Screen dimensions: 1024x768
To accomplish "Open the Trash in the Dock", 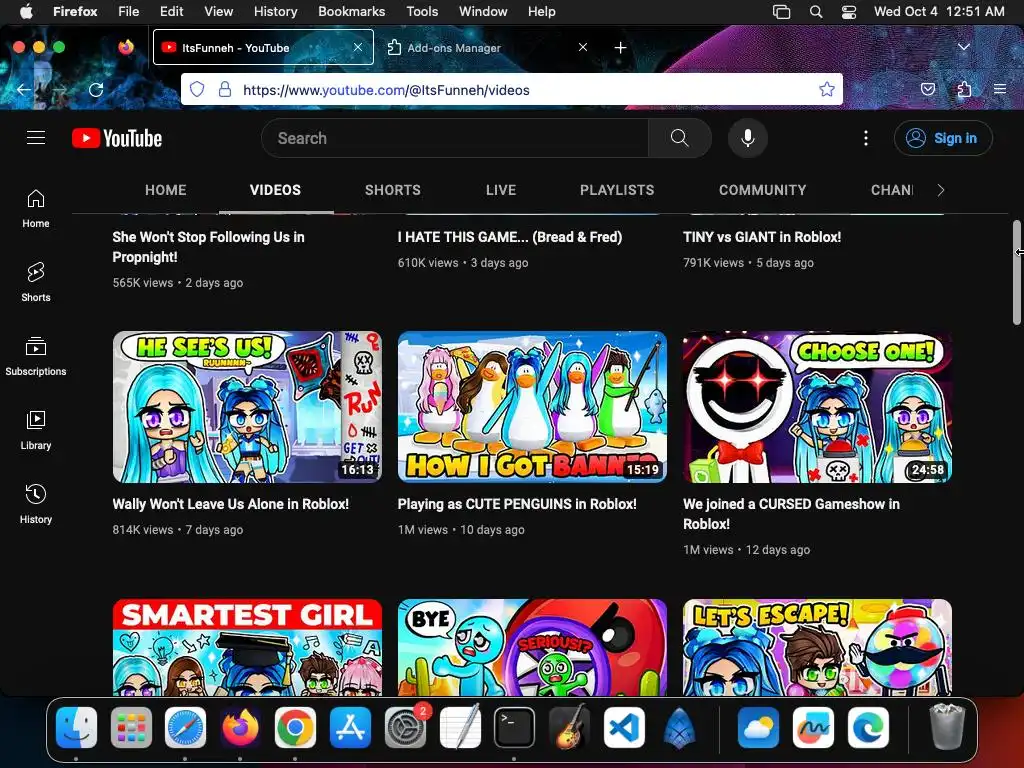I will [x=946, y=728].
